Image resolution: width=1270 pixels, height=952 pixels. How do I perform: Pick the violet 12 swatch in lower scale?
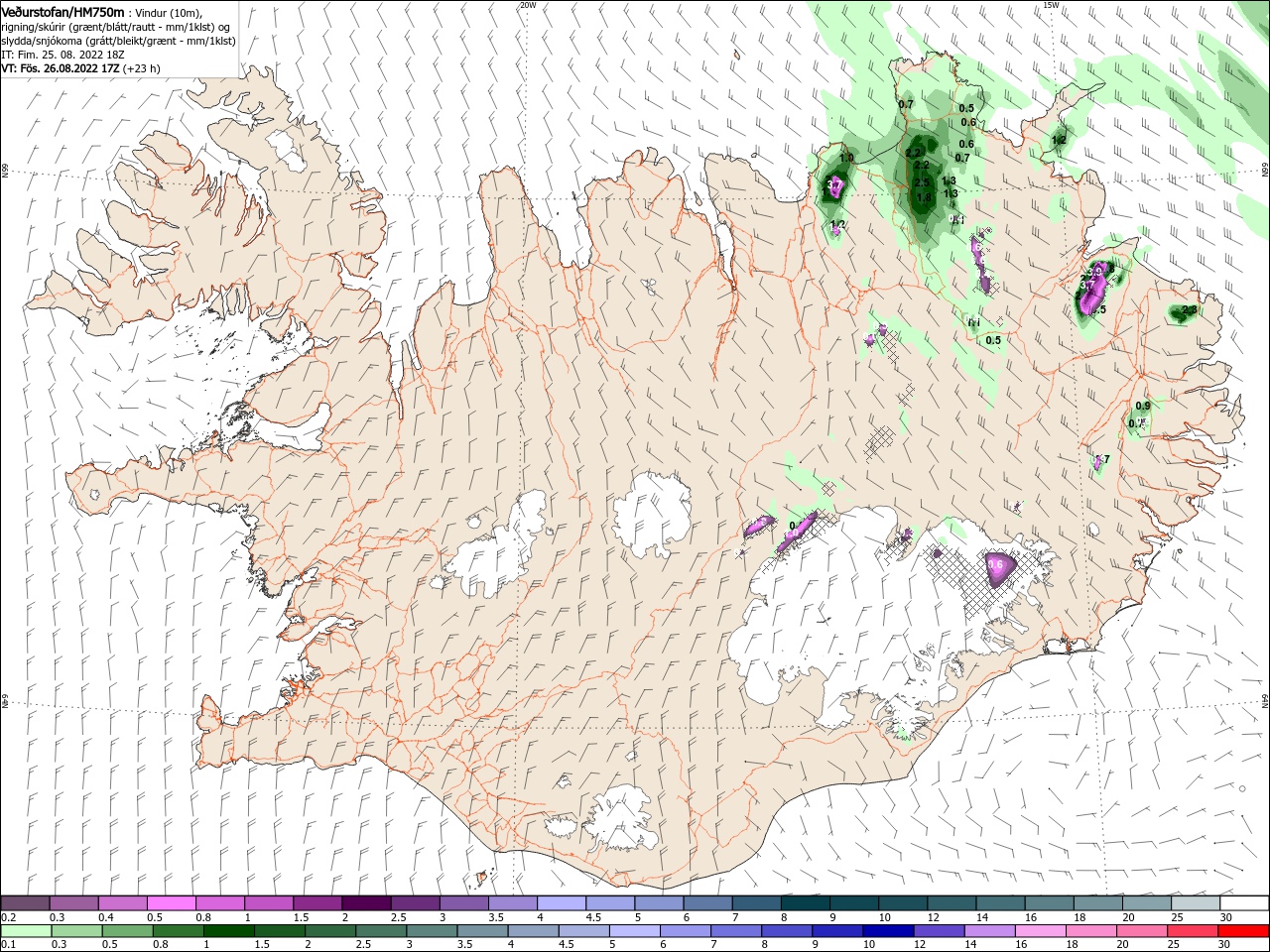click(939, 931)
